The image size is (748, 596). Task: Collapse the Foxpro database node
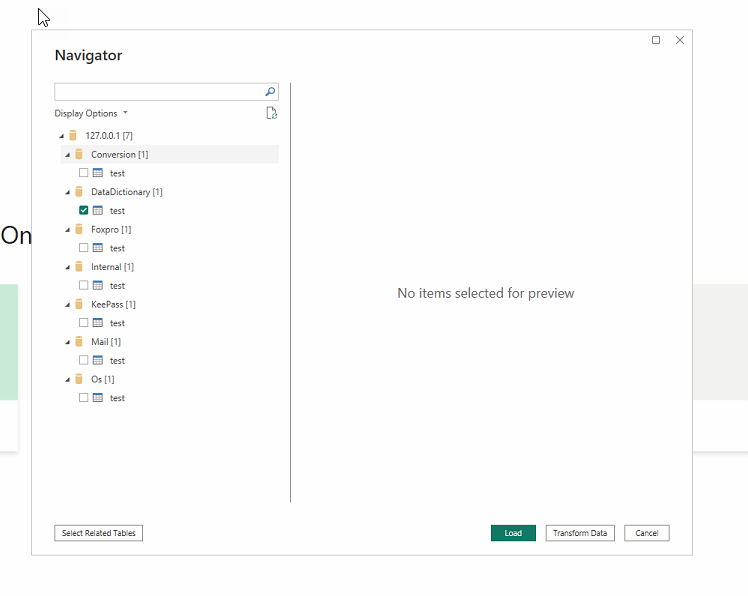67,230
